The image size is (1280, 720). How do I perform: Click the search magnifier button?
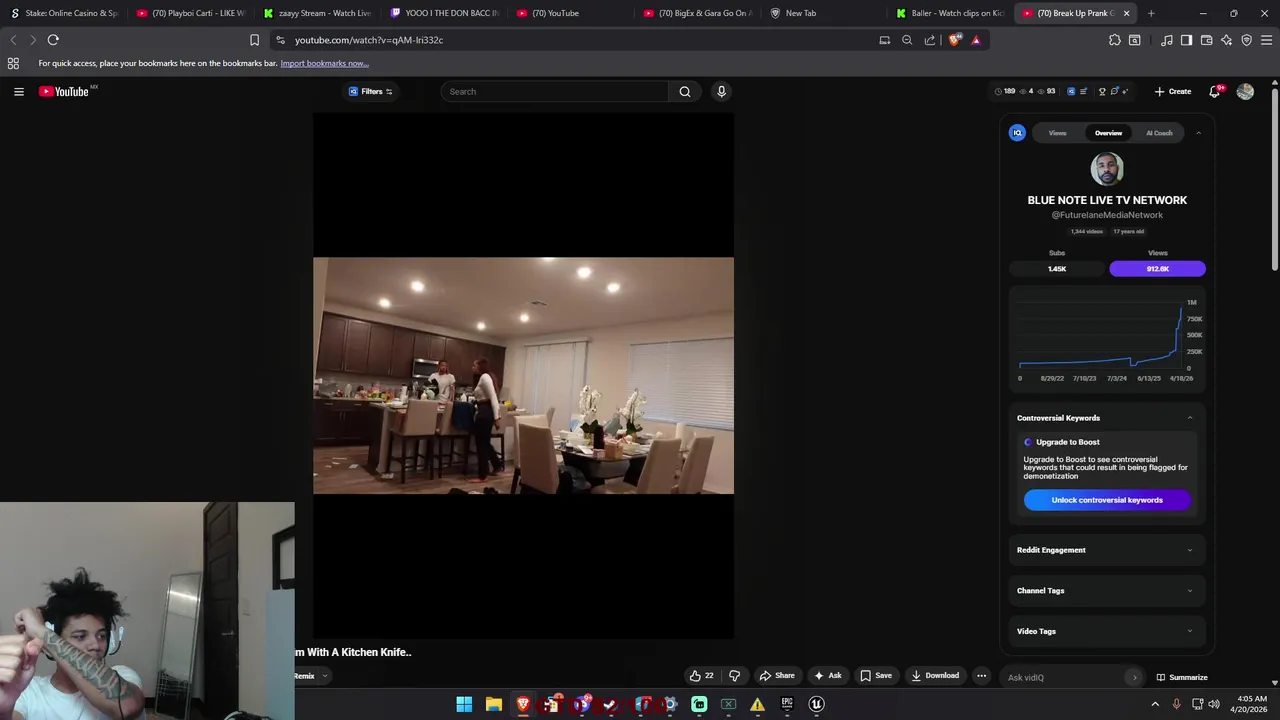685,91
